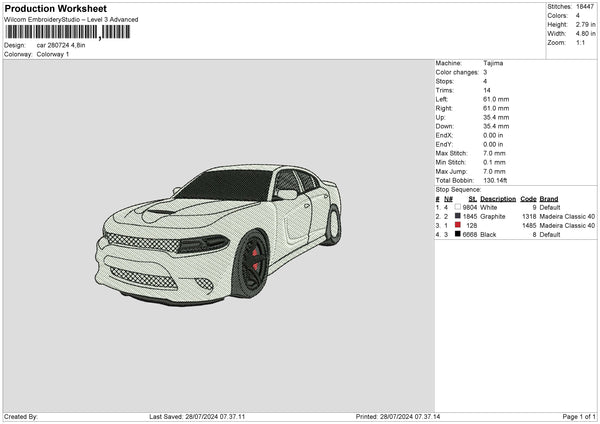Click the White thread color swatch

point(458,207)
